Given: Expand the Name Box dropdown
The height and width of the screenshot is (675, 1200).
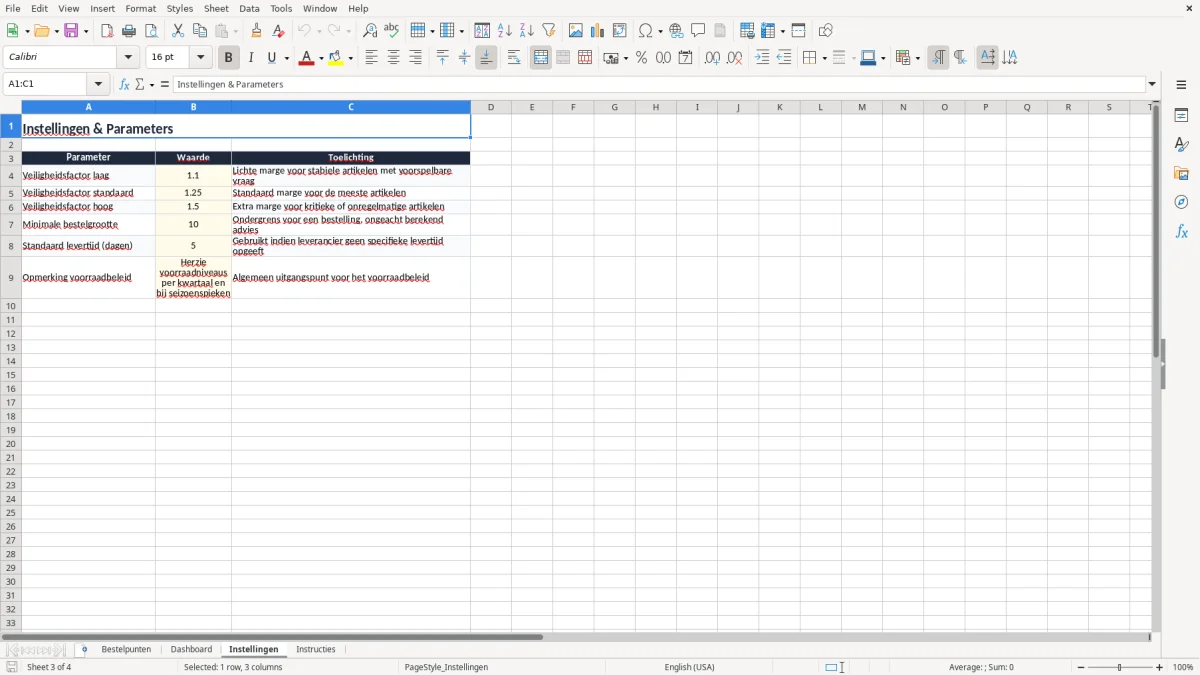Looking at the screenshot, I should (x=98, y=84).
